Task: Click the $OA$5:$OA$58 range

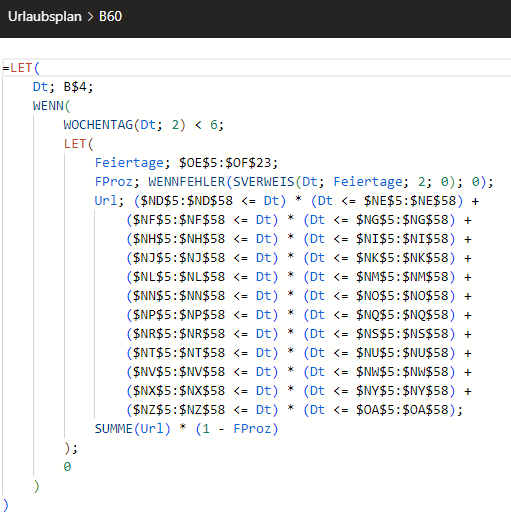Action: (x=402, y=409)
